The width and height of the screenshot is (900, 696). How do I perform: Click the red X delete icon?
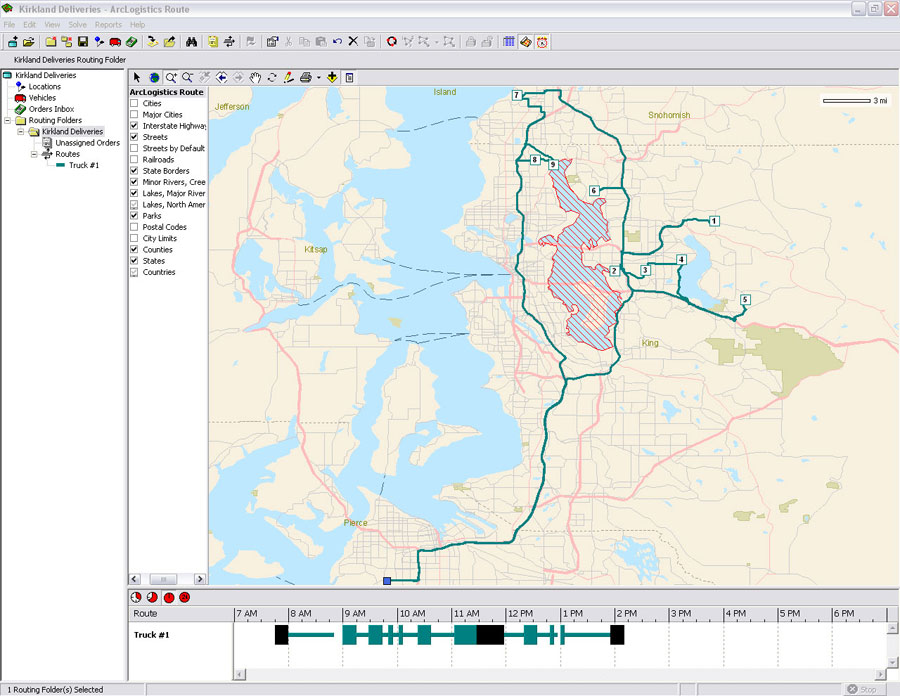pos(353,42)
